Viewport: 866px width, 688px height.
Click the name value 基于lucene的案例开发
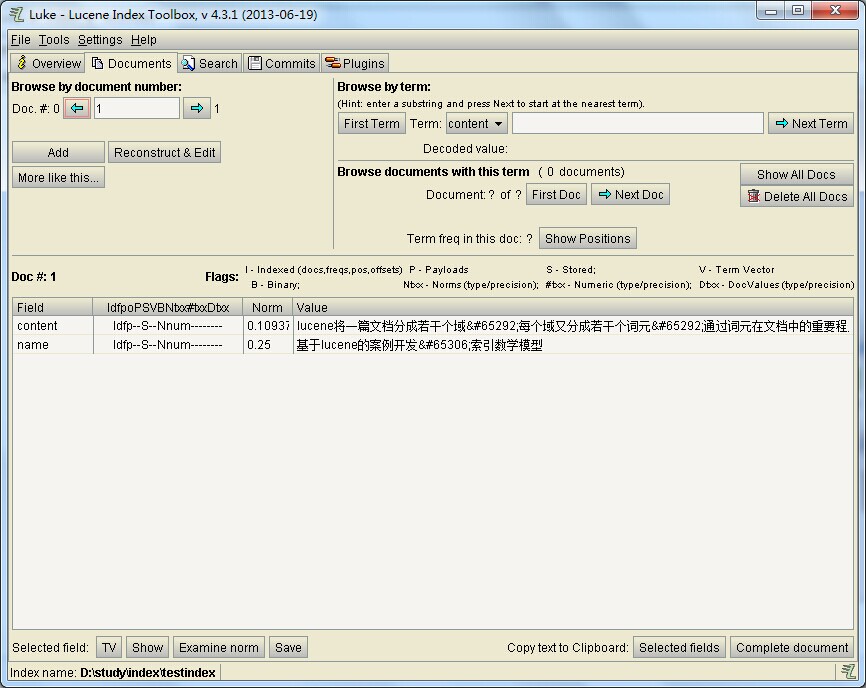[x=419, y=345]
